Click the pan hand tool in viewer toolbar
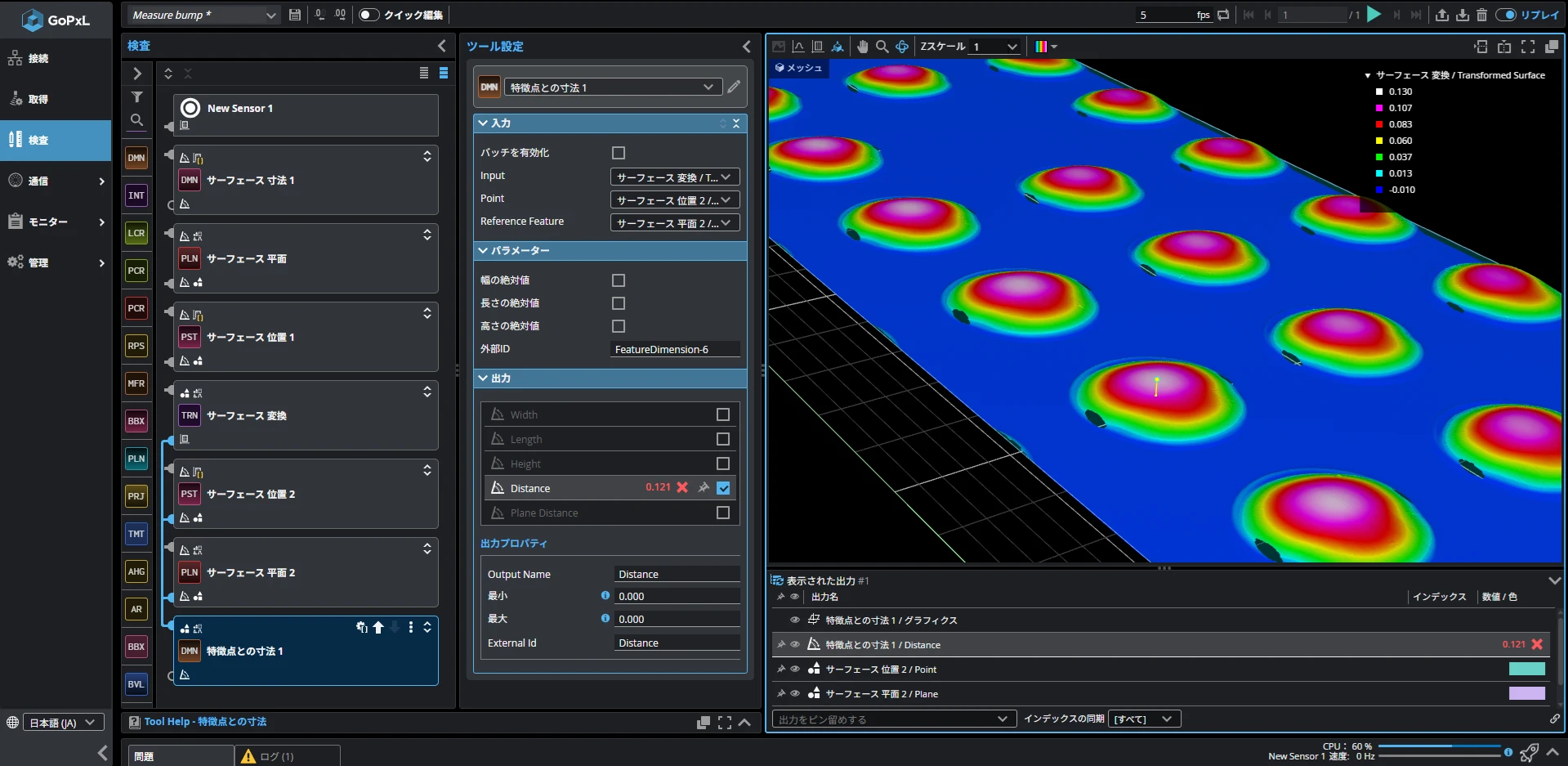The width and height of the screenshot is (1568, 766). (863, 47)
